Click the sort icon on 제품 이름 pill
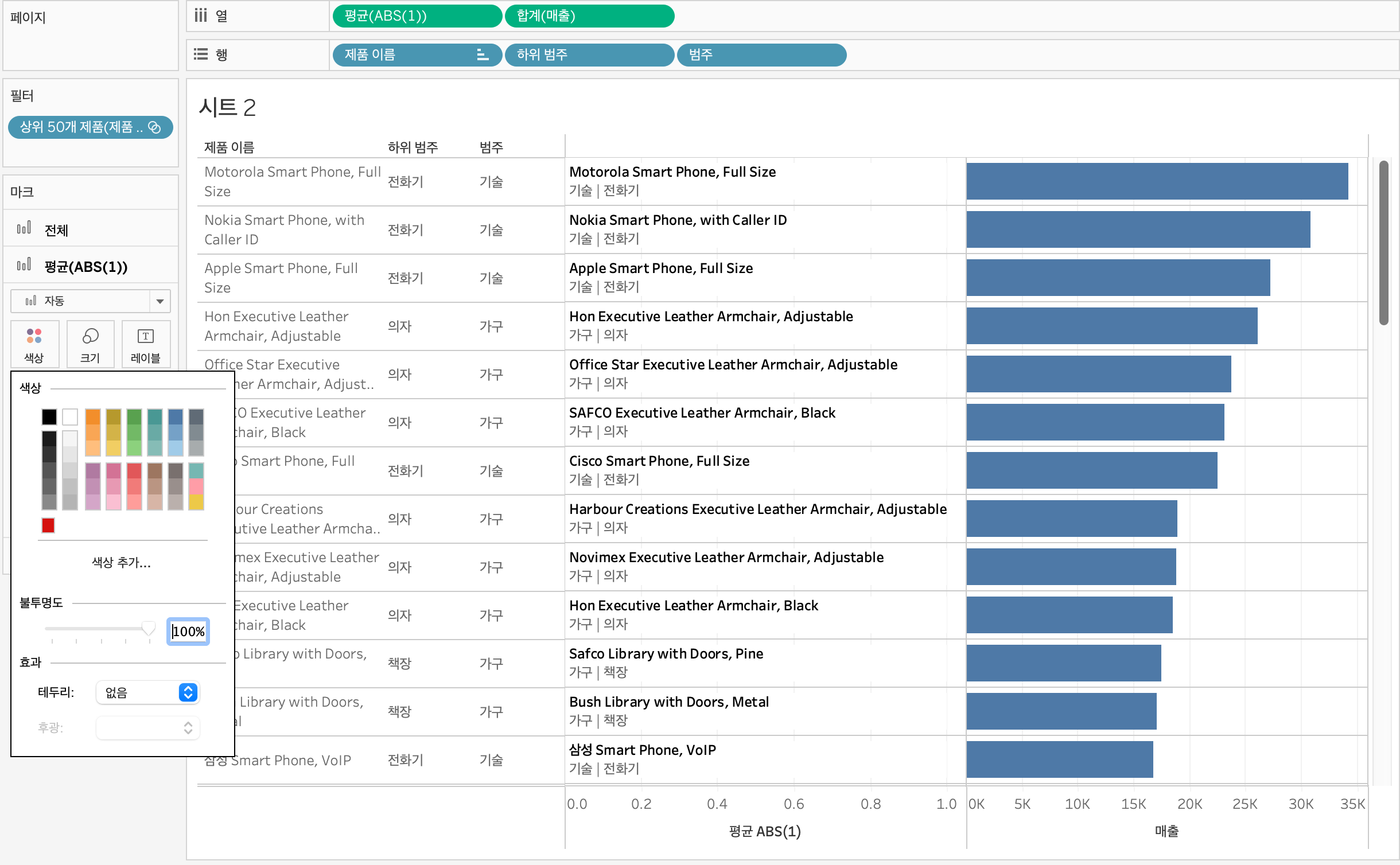 [483, 55]
